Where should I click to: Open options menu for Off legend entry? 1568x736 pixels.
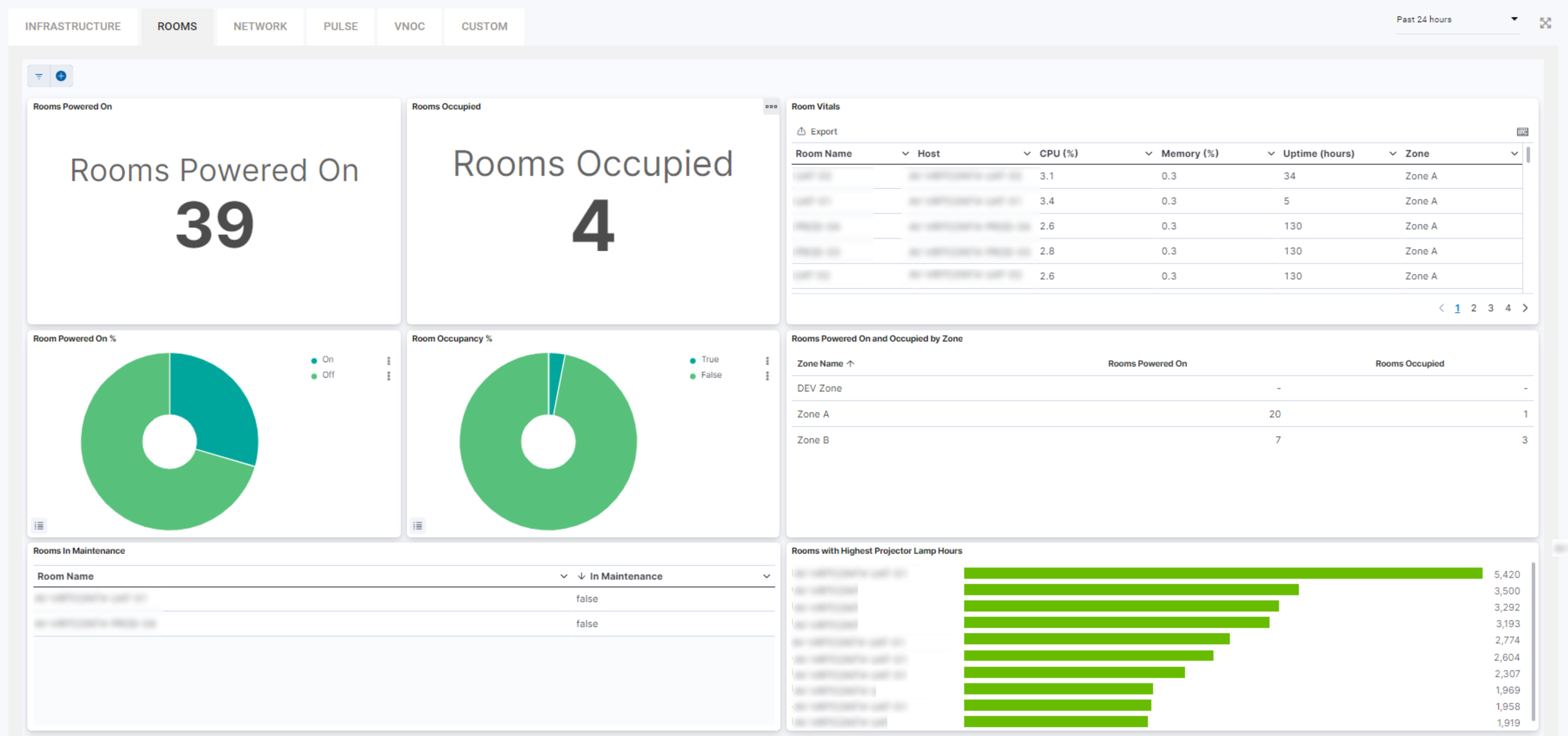point(388,376)
